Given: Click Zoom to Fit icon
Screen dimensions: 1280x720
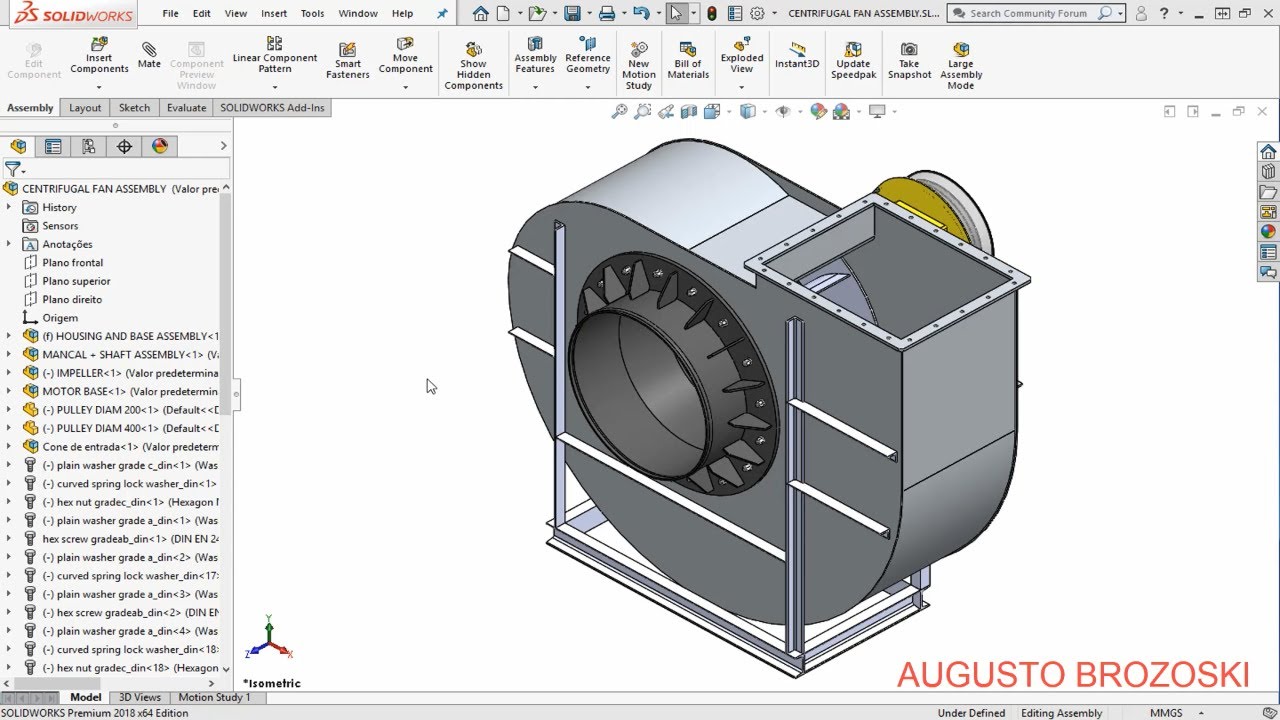Looking at the screenshot, I should 619,112.
